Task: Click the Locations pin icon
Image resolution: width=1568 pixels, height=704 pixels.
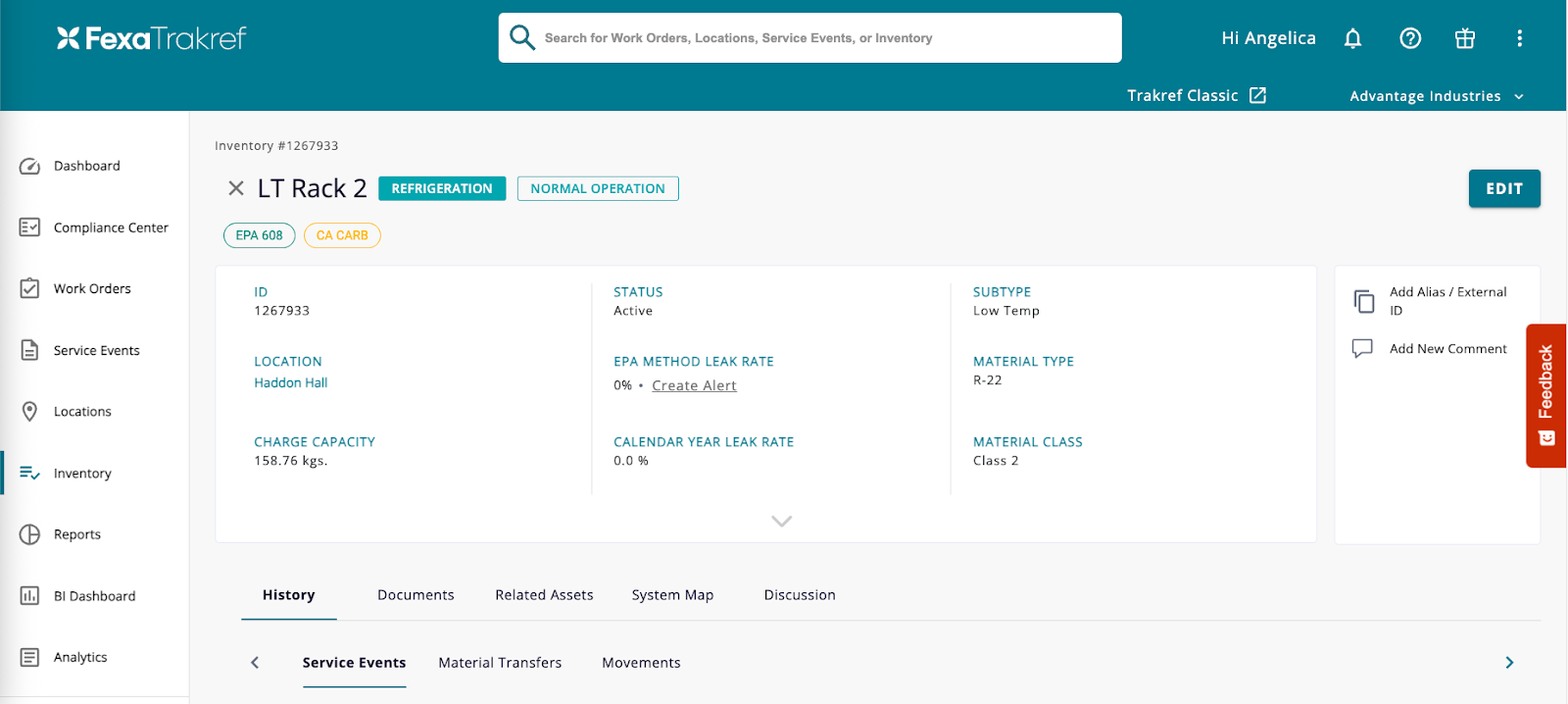Action: 29,412
